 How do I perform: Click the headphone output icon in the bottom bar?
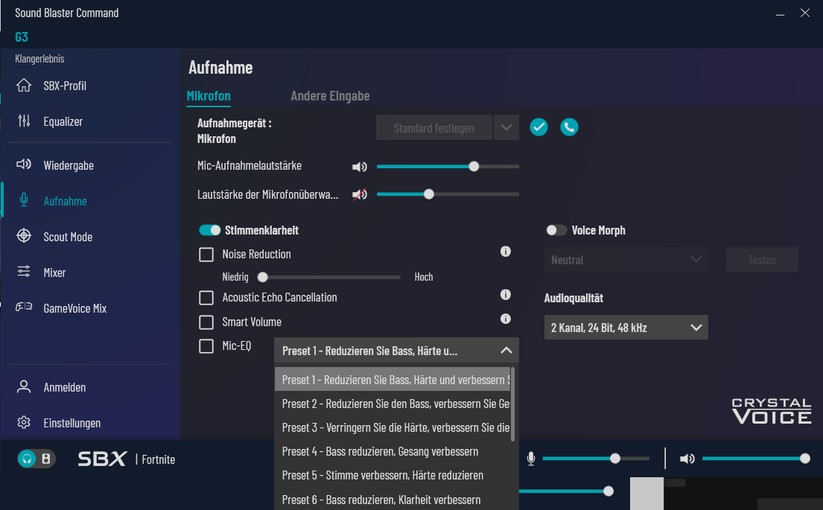(28, 459)
